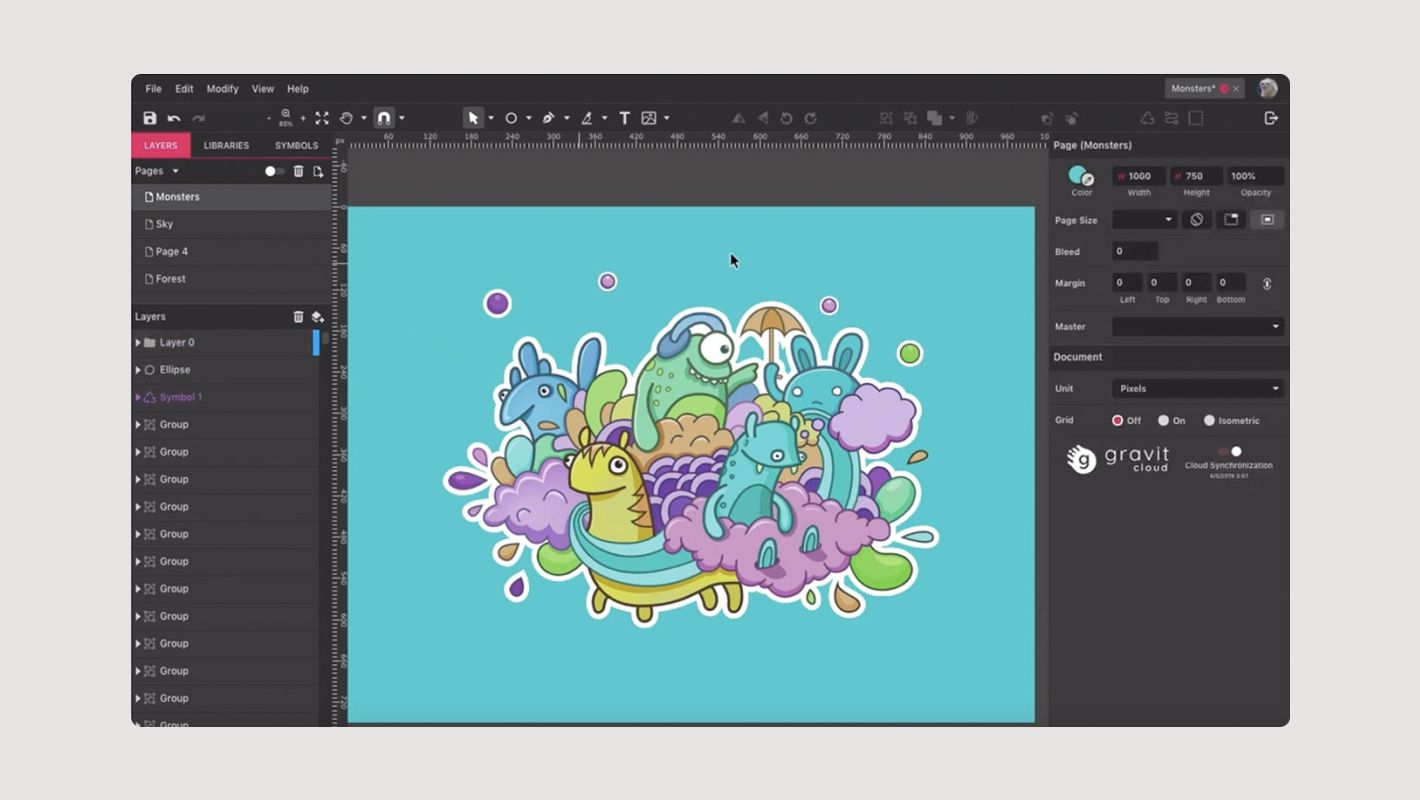Open the page Color swatch picker
This screenshot has height=800, width=1420.
[x=1079, y=176]
